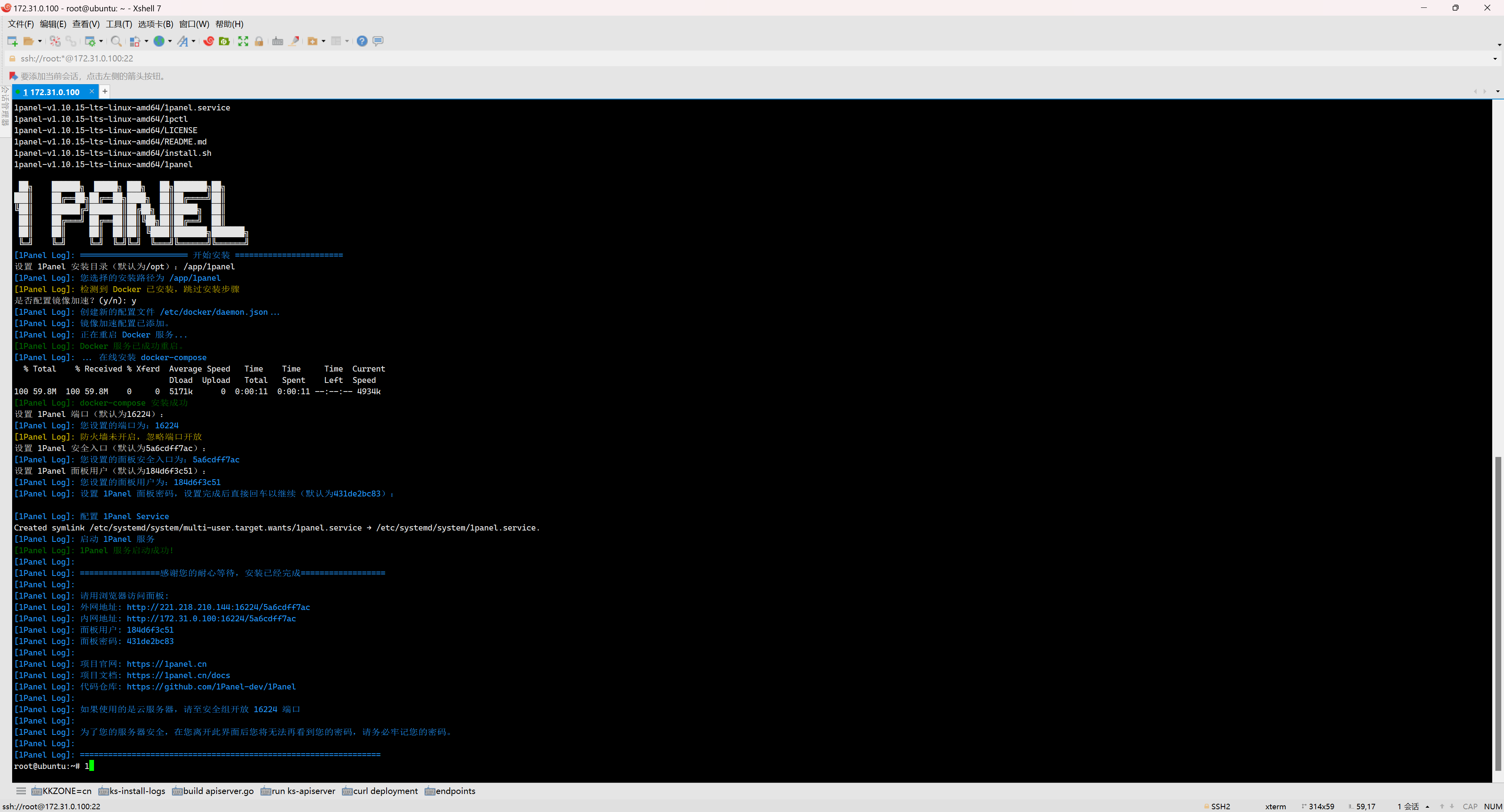Open the quick command bar hamburger menu
Image resolution: width=1504 pixels, height=812 pixels.
click(x=21, y=791)
